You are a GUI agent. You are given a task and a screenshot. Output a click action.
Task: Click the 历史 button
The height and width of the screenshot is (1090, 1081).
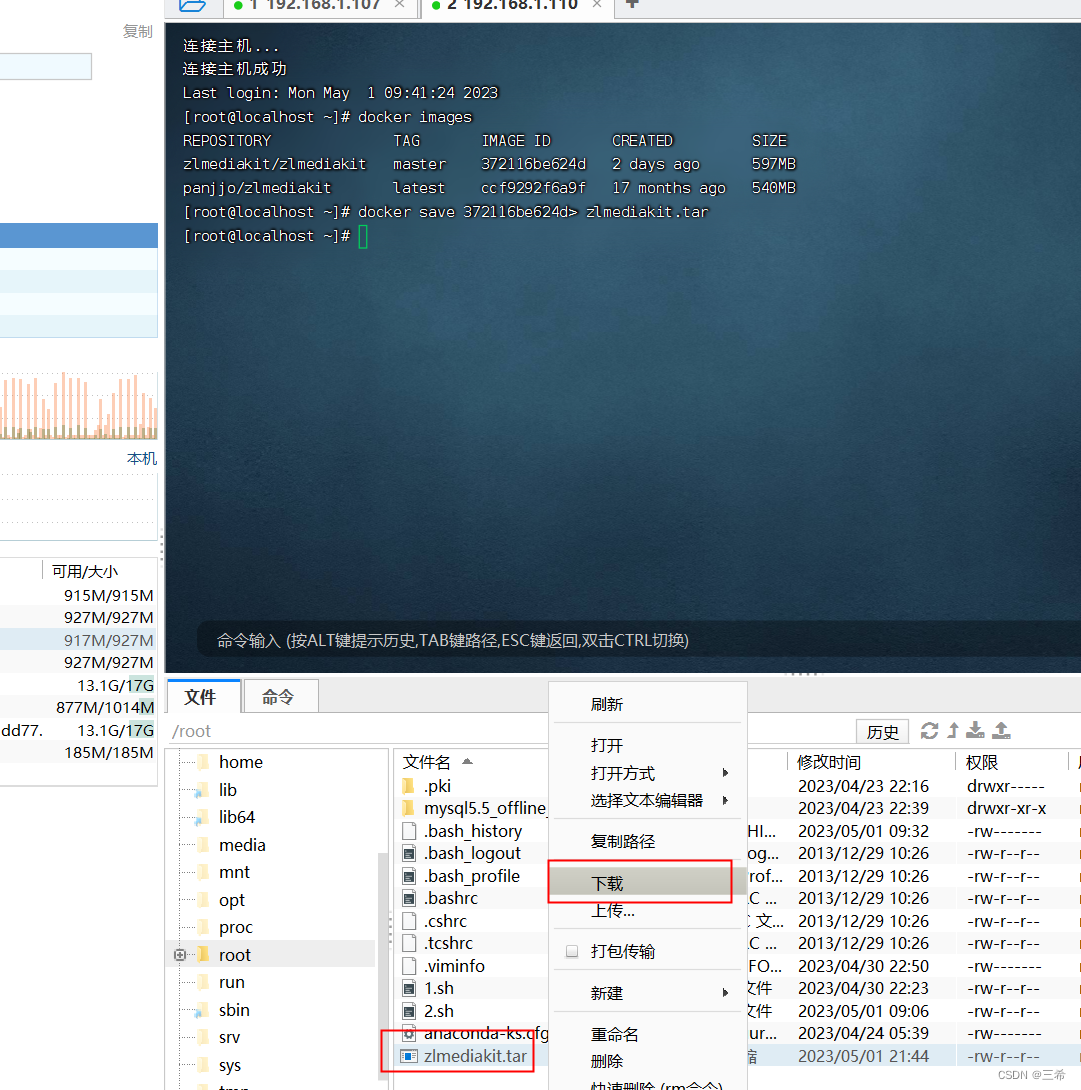882,731
